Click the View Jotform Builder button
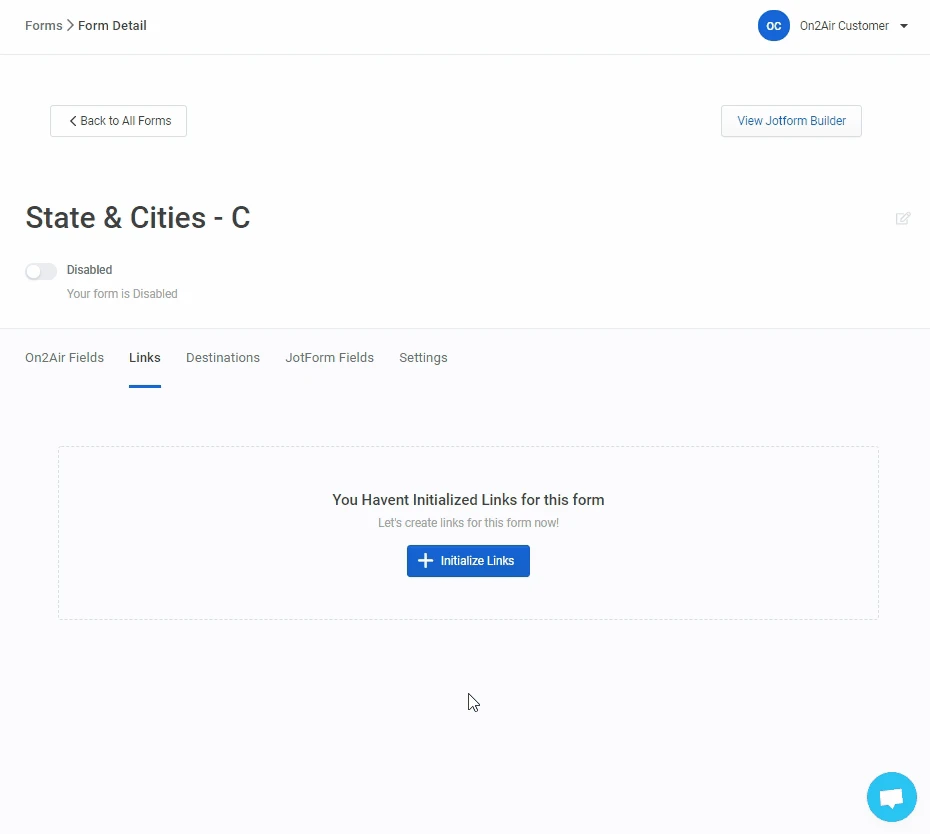 tap(791, 121)
